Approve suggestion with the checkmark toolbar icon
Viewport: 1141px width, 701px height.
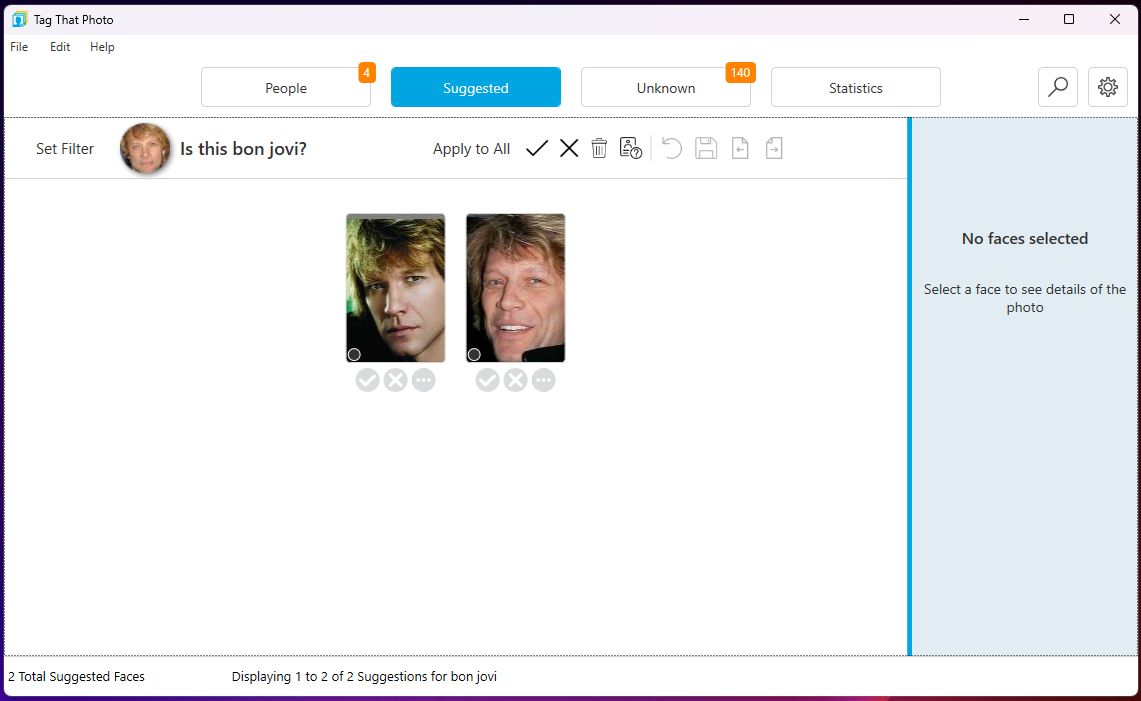tap(537, 148)
